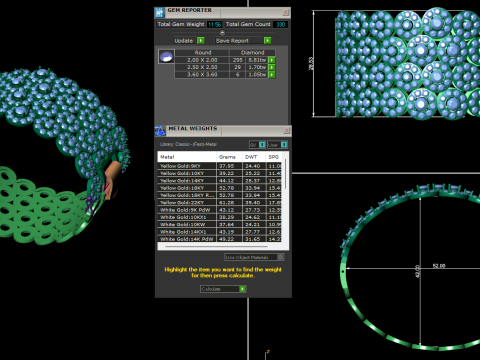Select Yellow Gold 14KY metal row
480x360 pixels.
(220, 181)
